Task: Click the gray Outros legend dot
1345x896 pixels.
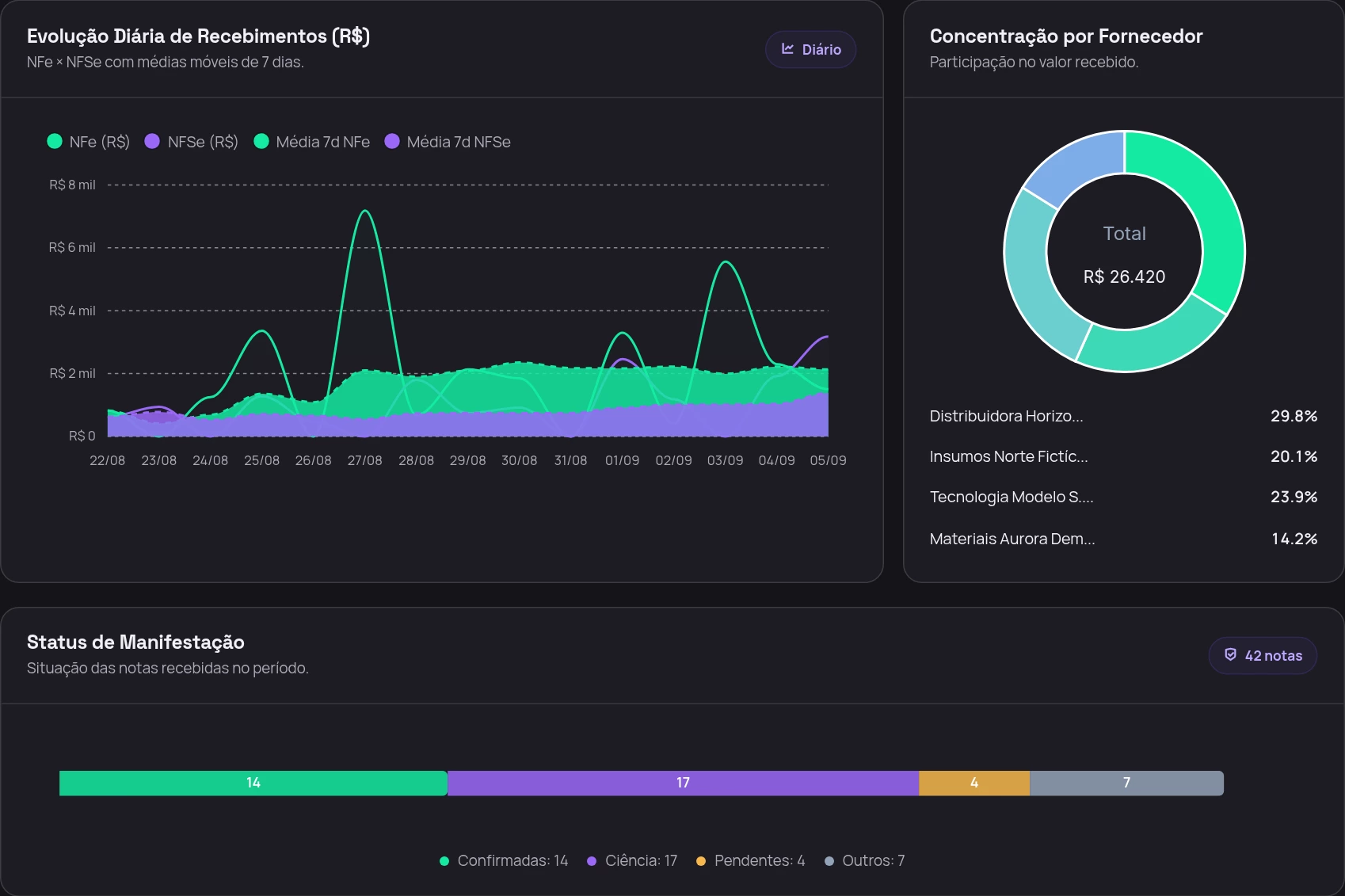Action: click(829, 861)
